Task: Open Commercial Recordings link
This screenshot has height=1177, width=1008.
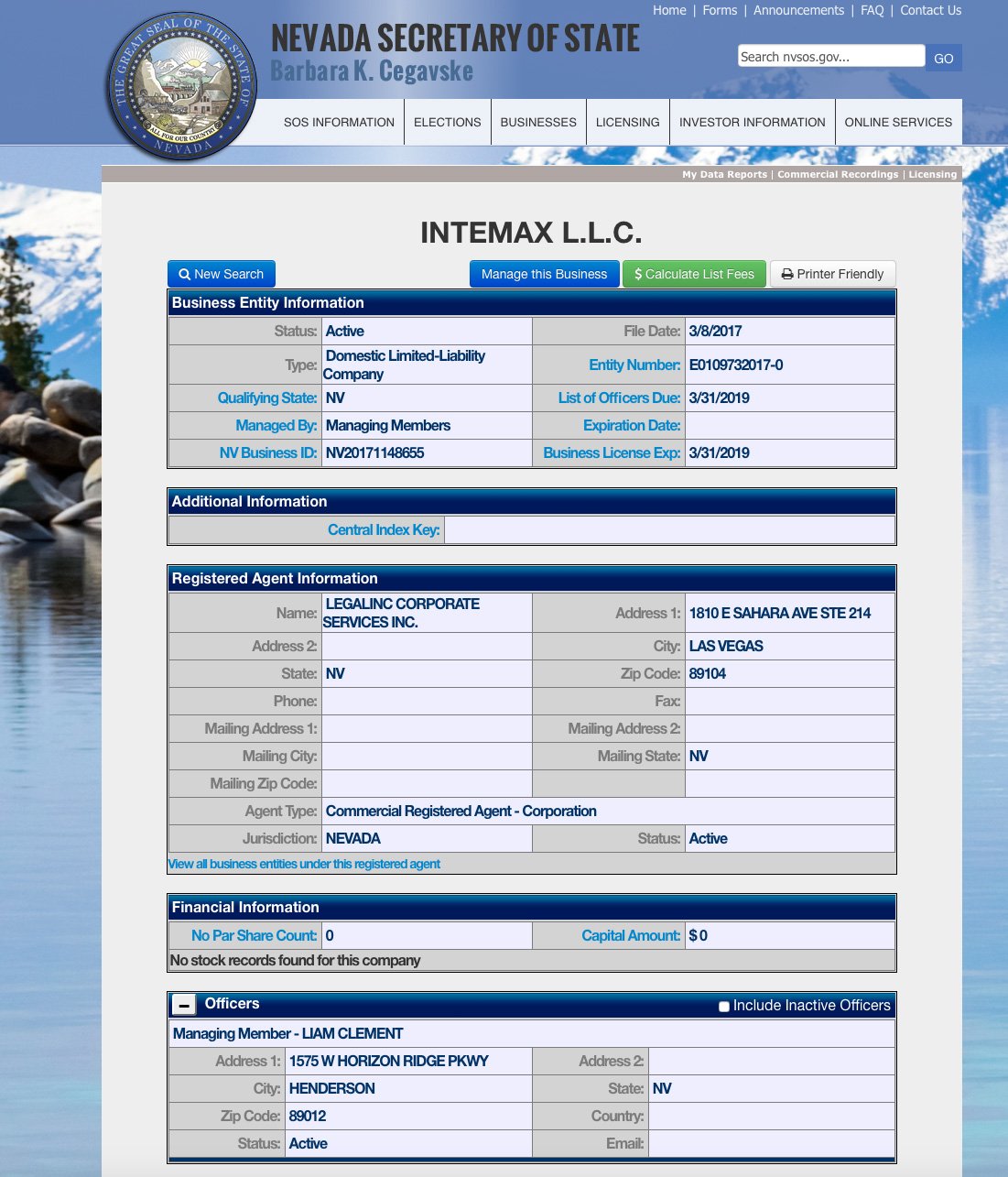Action: pyautogui.click(x=838, y=174)
